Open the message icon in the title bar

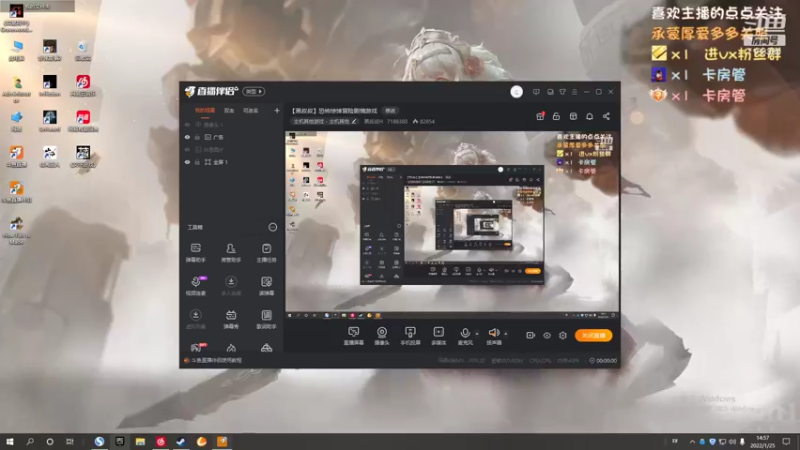(536, 92)
